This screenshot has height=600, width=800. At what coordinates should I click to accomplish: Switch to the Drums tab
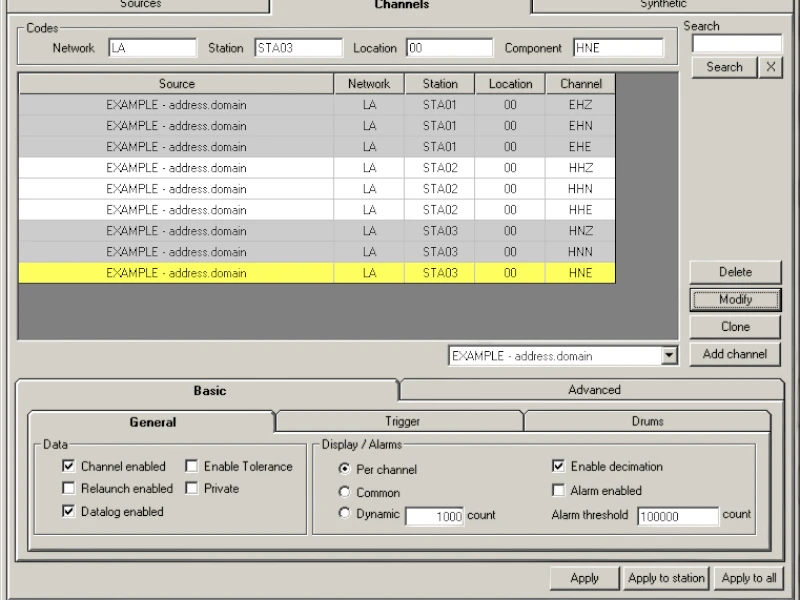coord(647,422)
